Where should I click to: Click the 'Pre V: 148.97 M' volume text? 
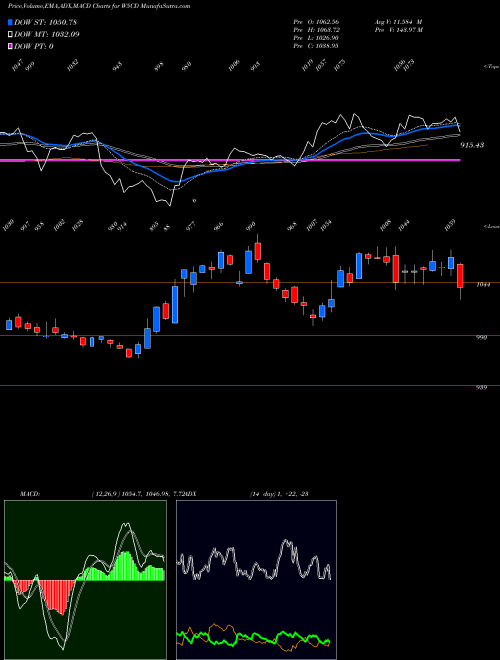click(398, 30)
